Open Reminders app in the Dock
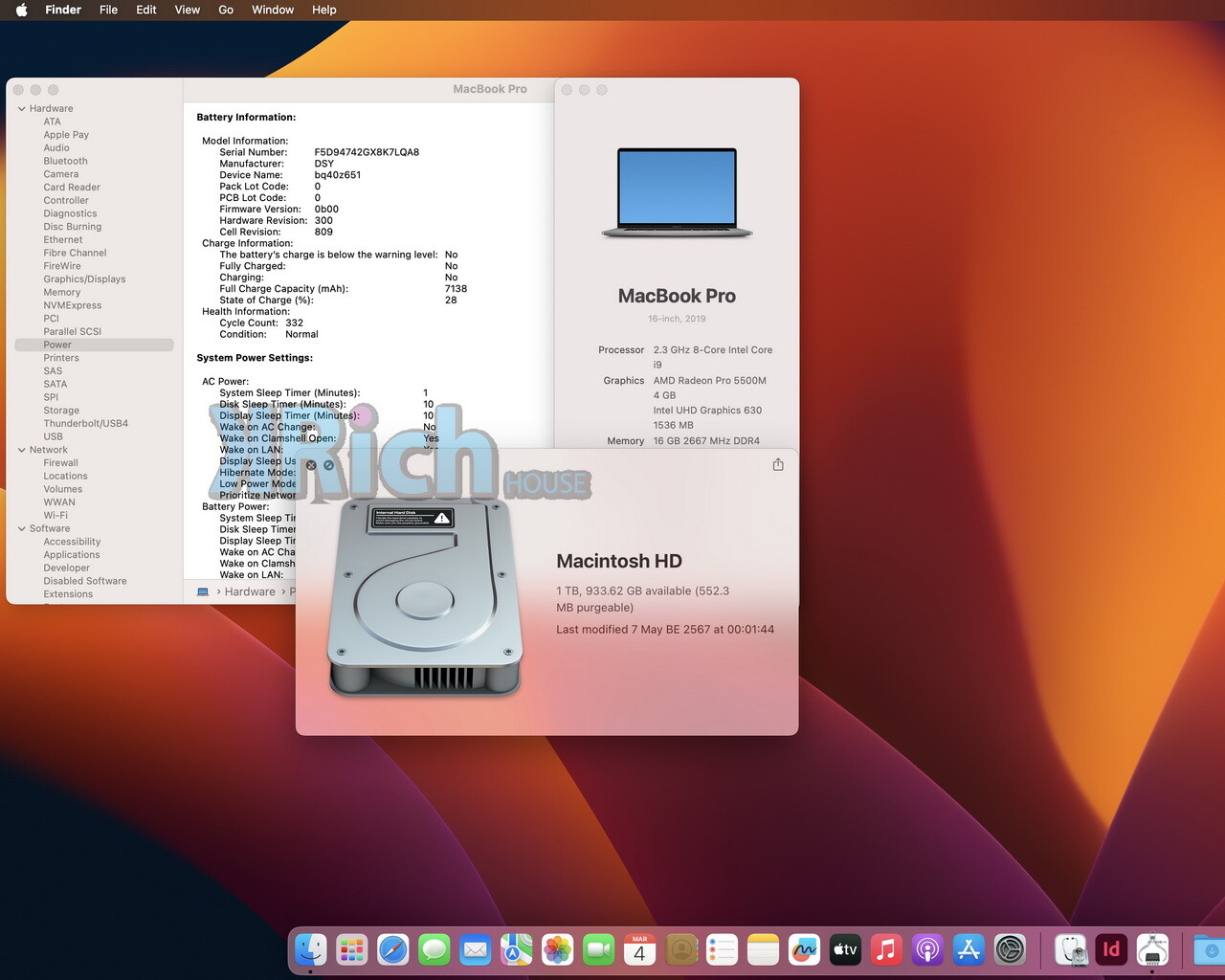This screenshot has width=1225, height=980. (x=722, y=949)
